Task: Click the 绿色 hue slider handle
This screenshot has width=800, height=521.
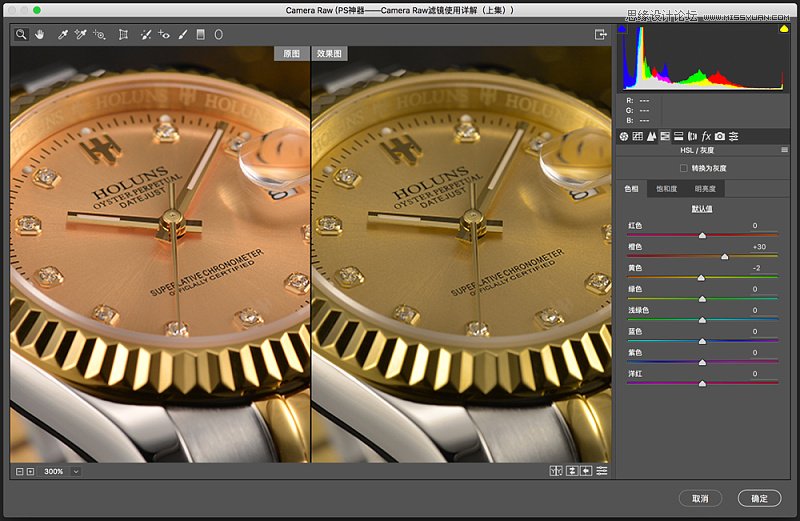Action: 702,299
